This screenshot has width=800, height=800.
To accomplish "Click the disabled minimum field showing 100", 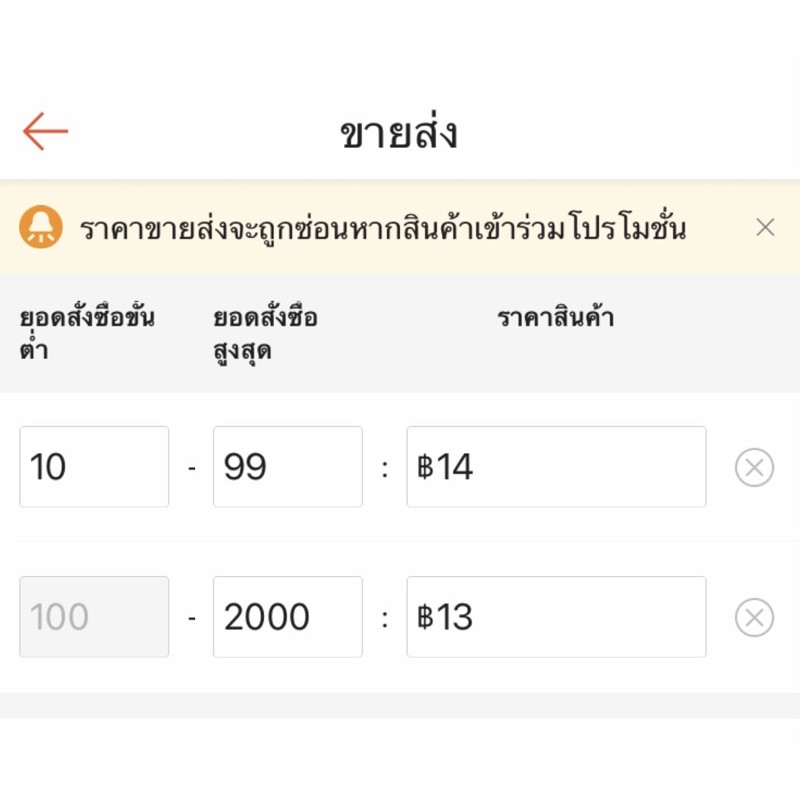I will pos(93,616).
